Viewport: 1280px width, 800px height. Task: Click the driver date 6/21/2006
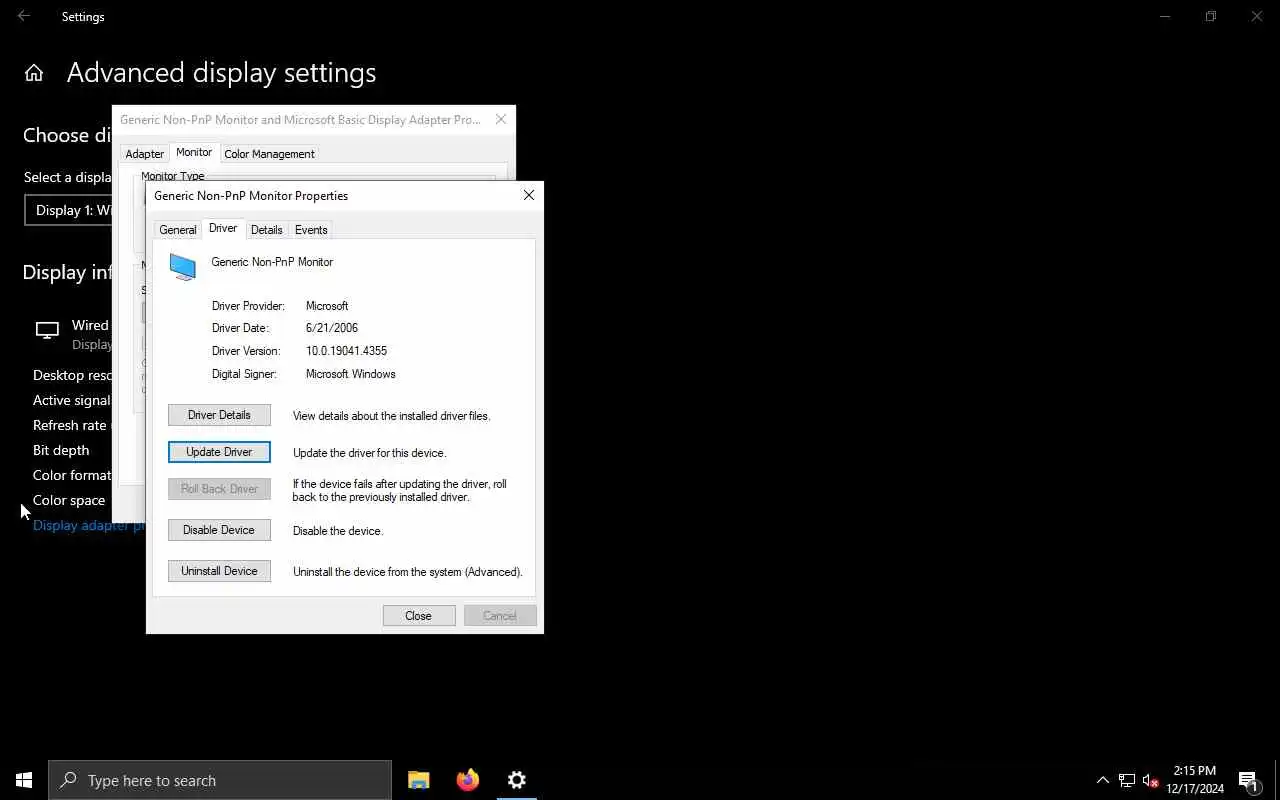pyautogui.click(x=332, y=328)
